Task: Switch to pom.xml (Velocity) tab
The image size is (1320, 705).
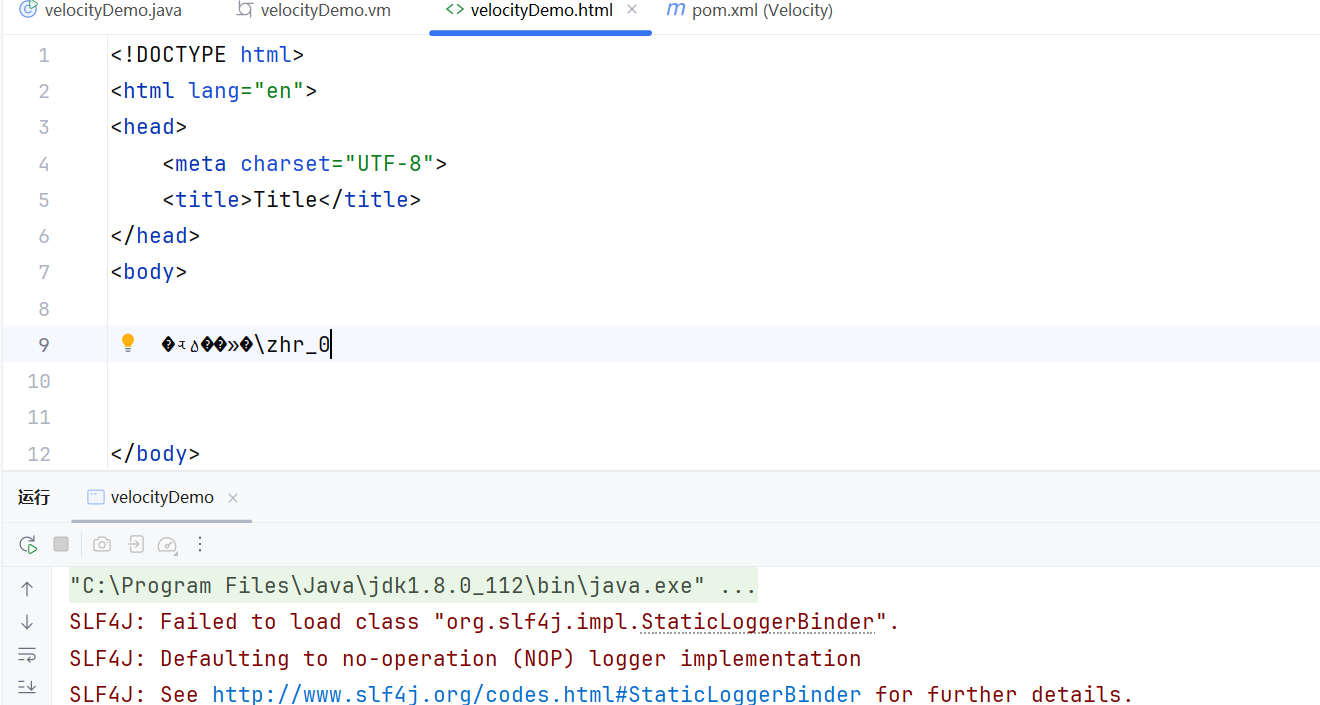Action: pyautogui.click(x=761, y=11)
